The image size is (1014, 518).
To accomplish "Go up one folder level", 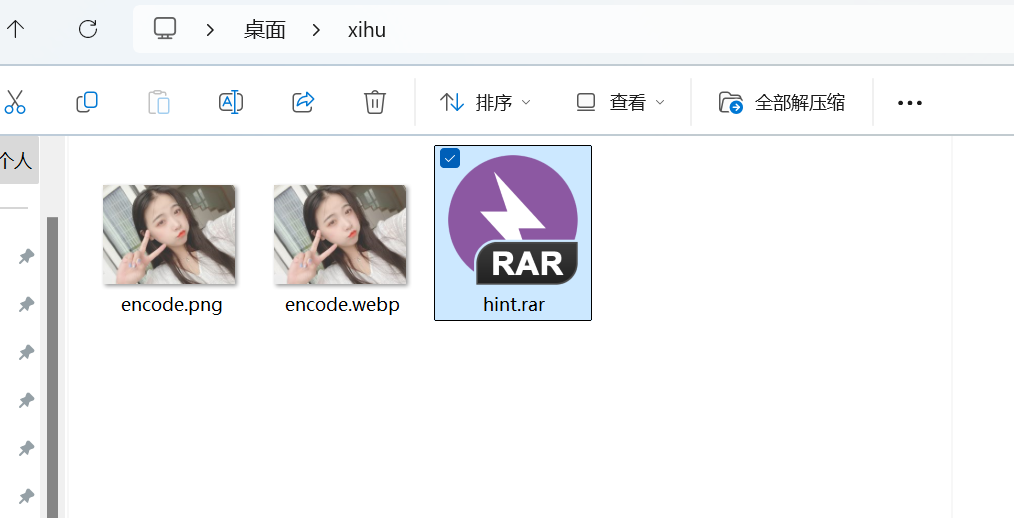I will pos(15,29).
